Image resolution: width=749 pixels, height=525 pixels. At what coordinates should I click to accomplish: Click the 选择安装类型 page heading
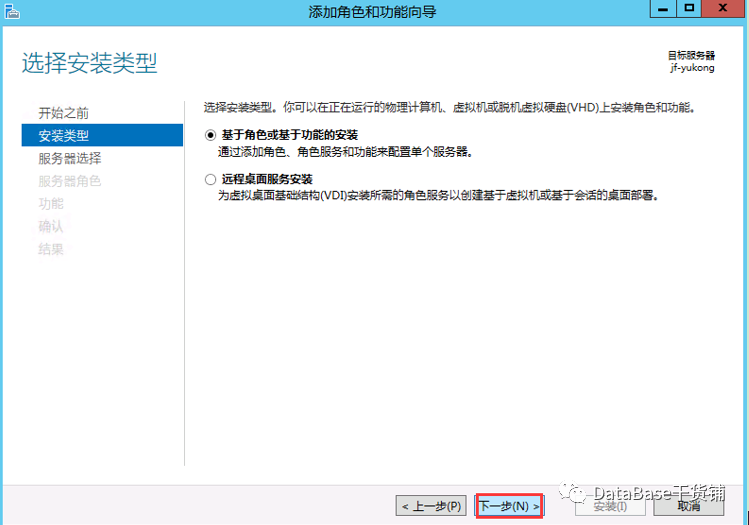(90, 63)
